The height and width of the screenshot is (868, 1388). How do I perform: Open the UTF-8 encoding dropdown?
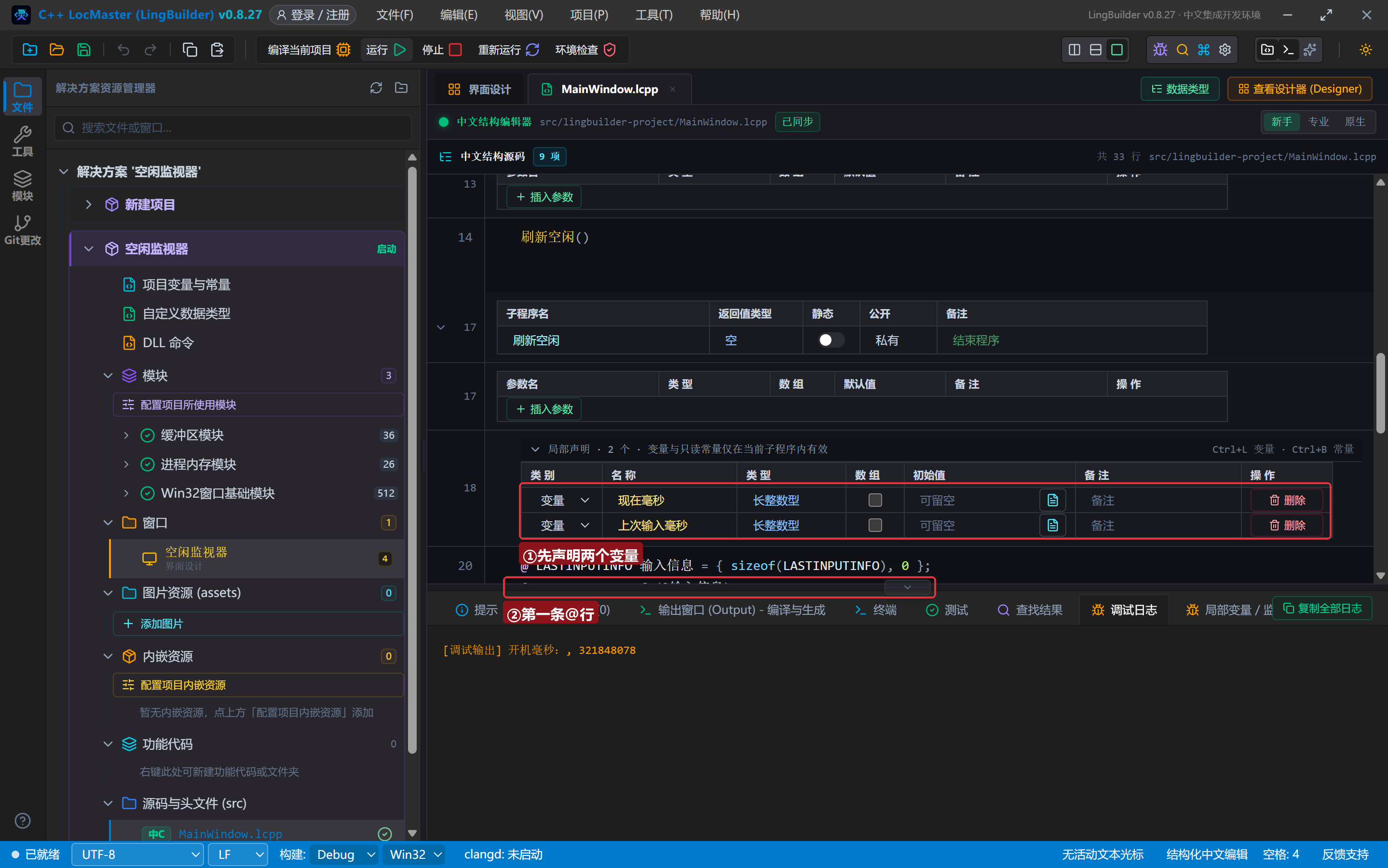138,854
